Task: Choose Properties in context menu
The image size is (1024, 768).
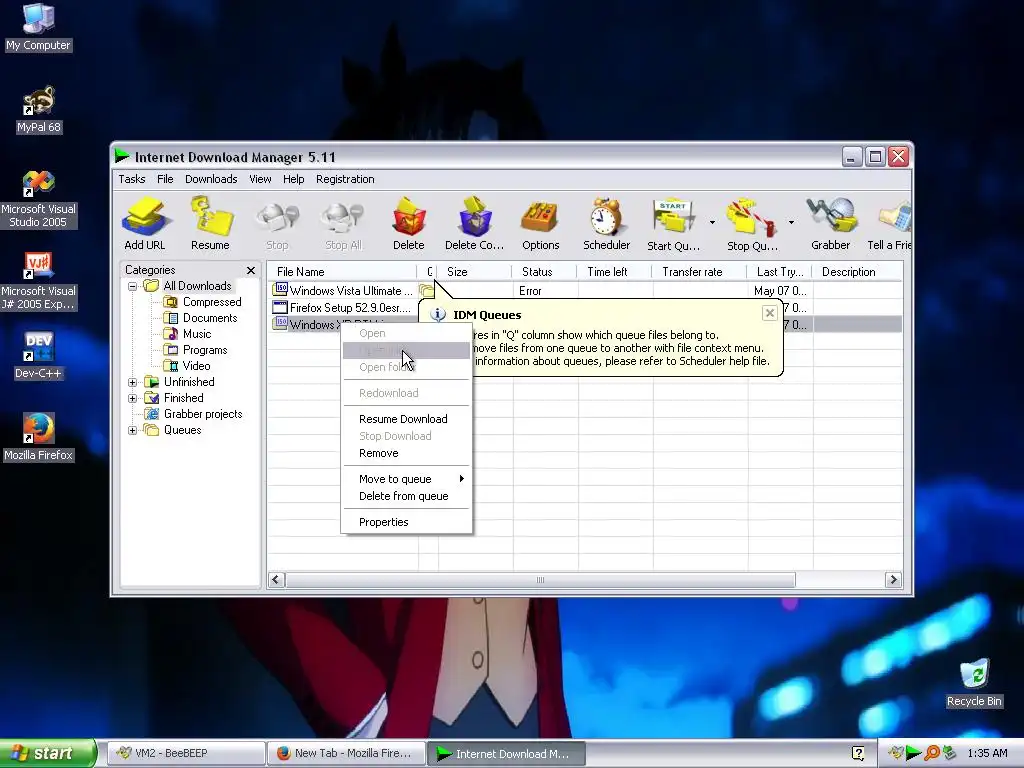Action: (406, 522)
